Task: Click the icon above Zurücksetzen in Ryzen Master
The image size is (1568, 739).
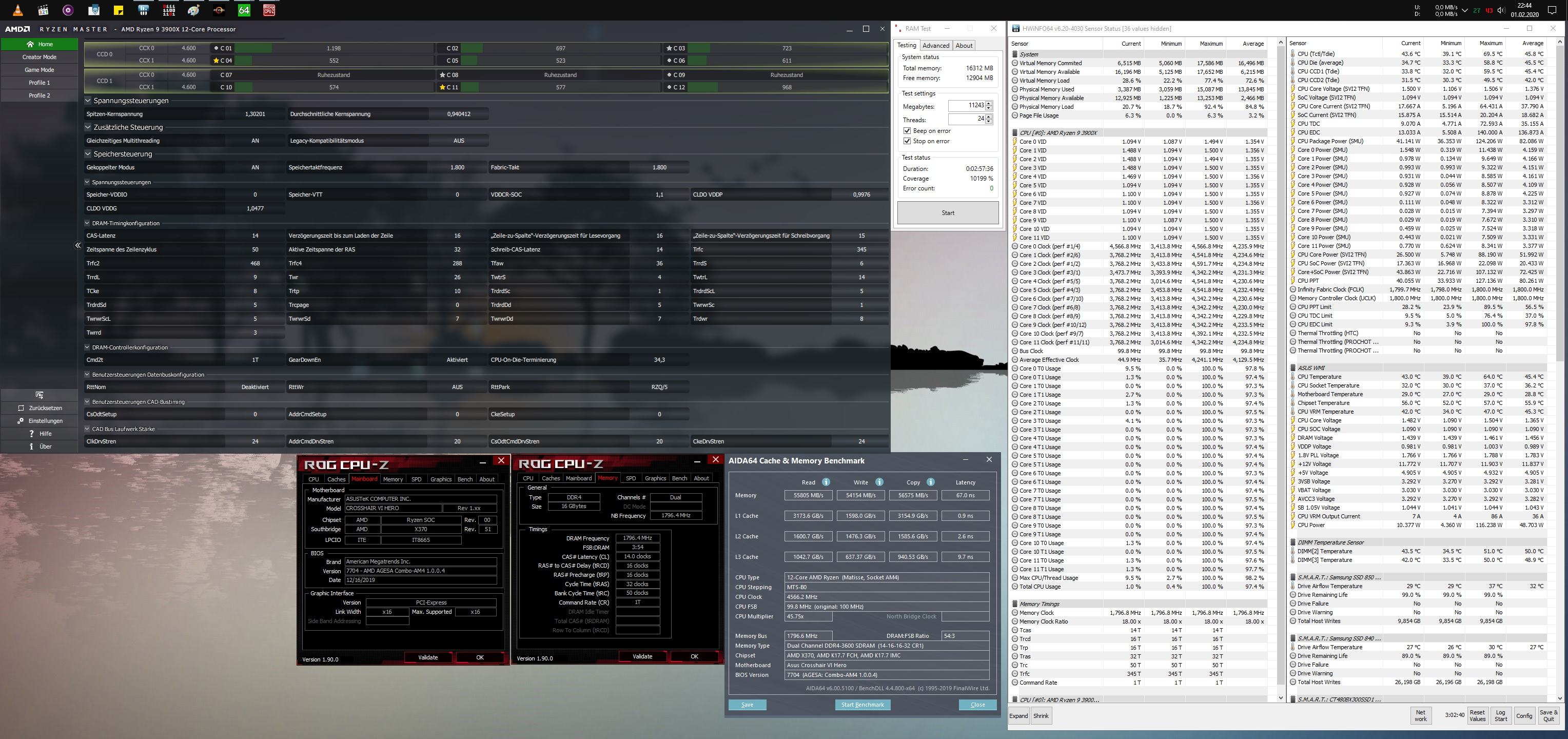Action: 40,395
